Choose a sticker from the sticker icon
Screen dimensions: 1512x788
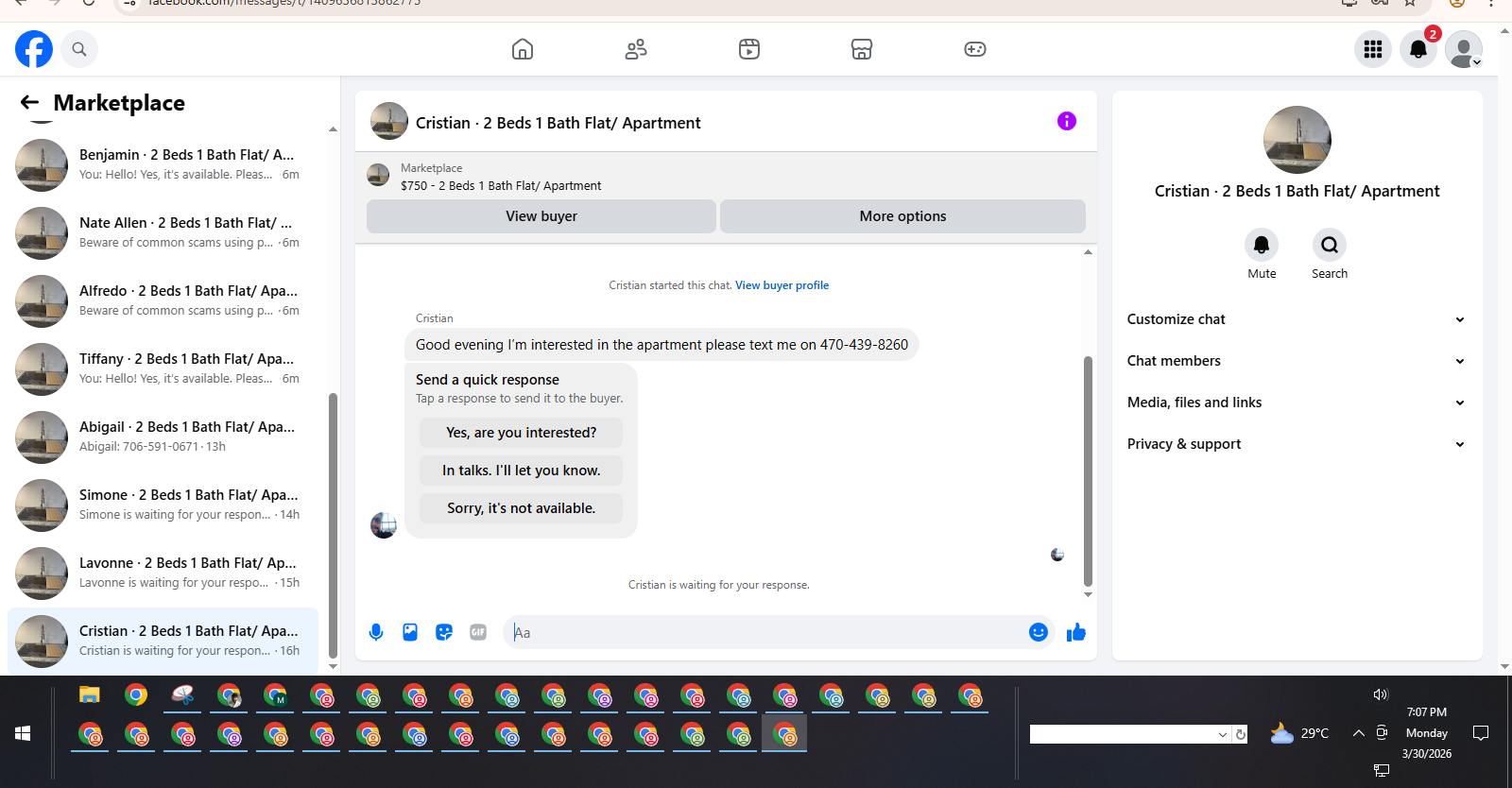pos(444,632)
